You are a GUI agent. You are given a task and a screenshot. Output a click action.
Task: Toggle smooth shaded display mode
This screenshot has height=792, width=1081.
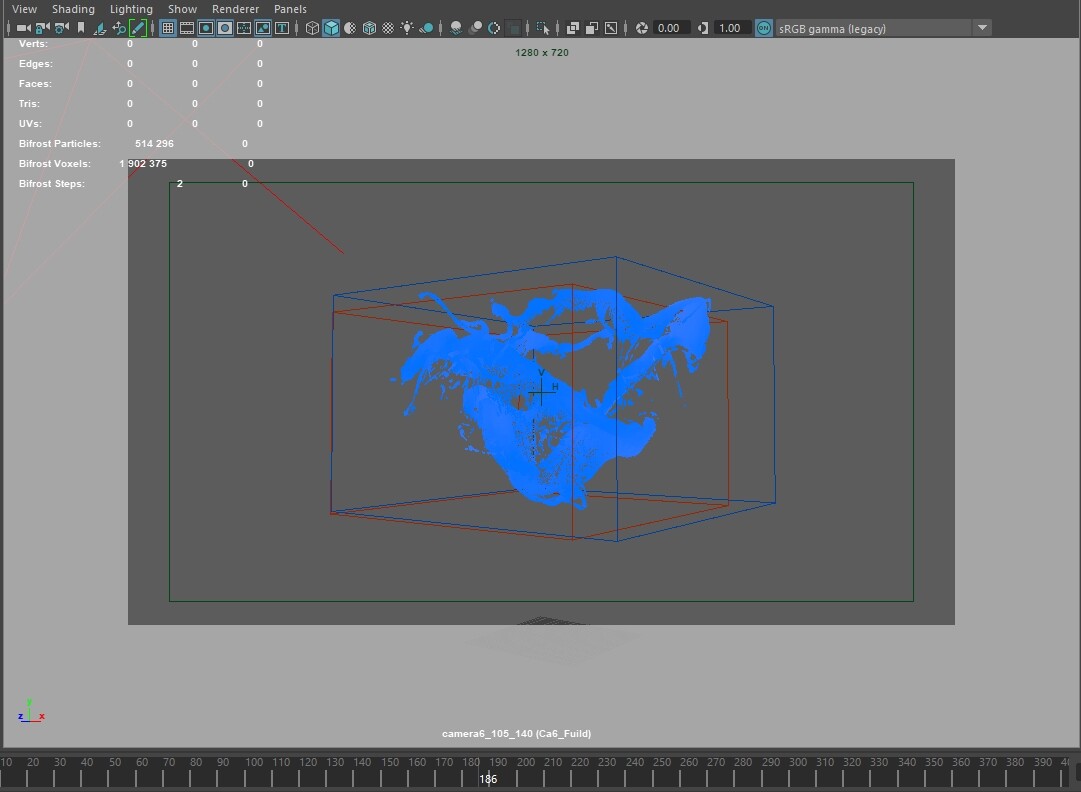point(330,28)
